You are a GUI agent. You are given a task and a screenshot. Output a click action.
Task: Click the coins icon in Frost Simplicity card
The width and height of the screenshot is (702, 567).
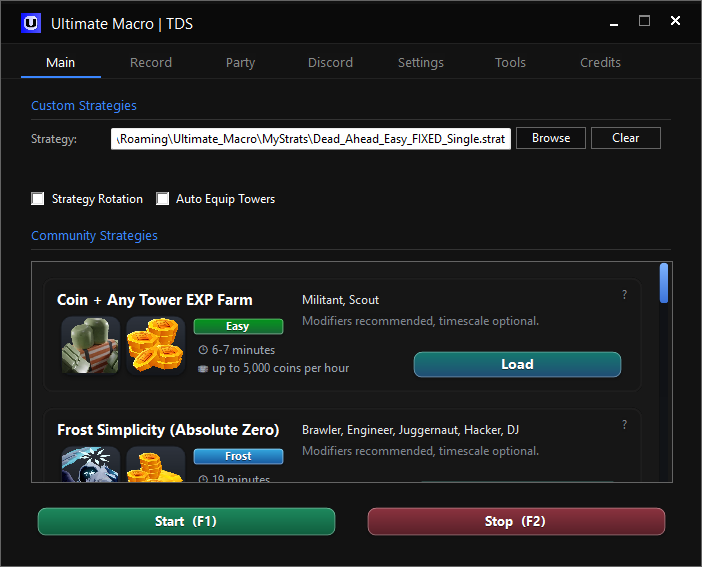pyautogui.click(x=156, y=464)
